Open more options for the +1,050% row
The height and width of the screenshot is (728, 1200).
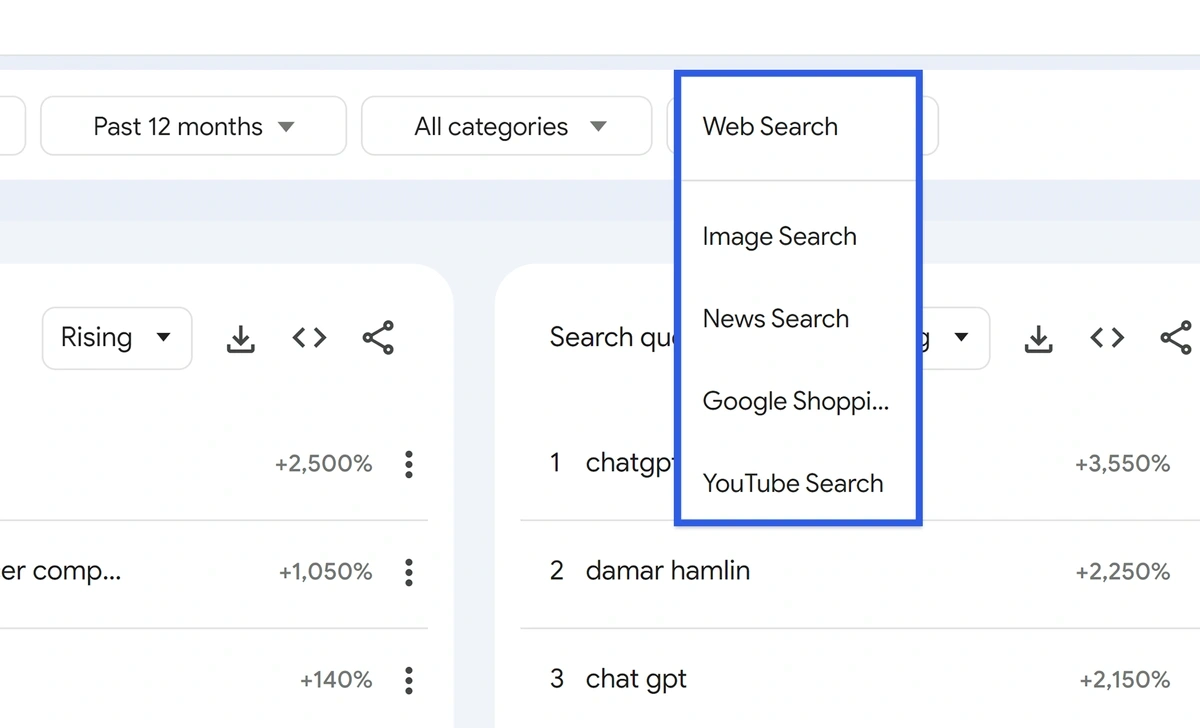[x=408, y=572]
